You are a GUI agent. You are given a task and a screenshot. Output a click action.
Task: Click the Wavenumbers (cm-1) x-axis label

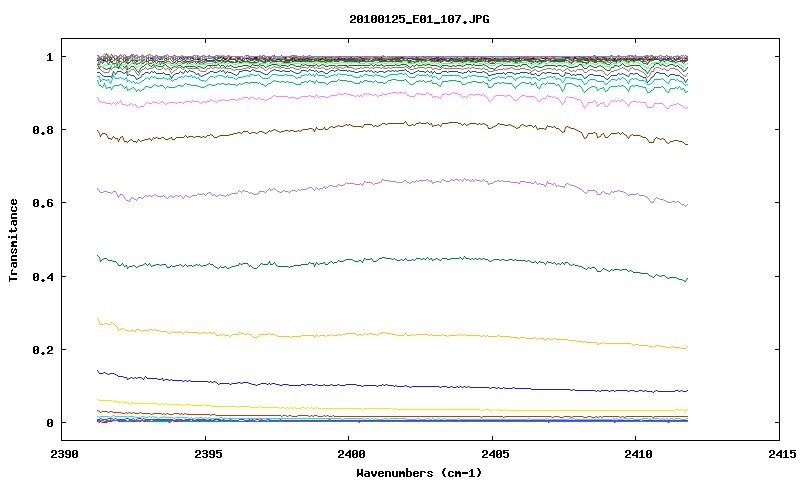coord(419,473)
